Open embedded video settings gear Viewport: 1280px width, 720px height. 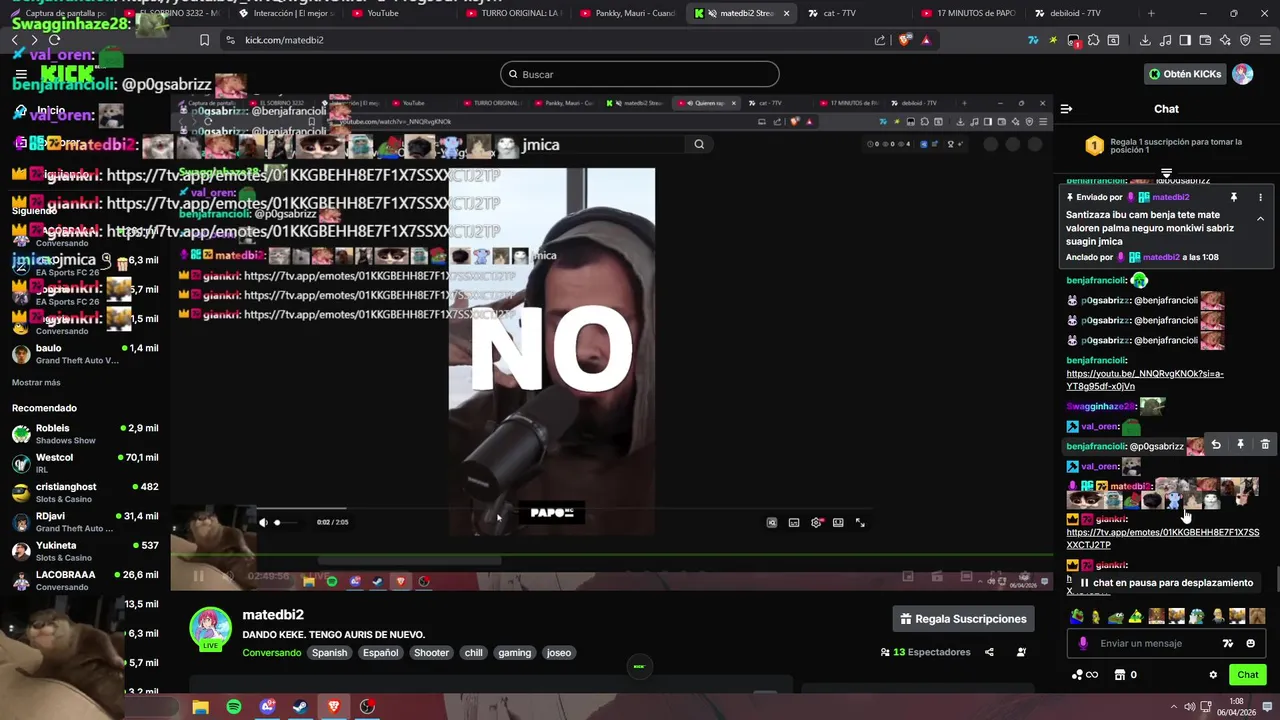[816, 522]
